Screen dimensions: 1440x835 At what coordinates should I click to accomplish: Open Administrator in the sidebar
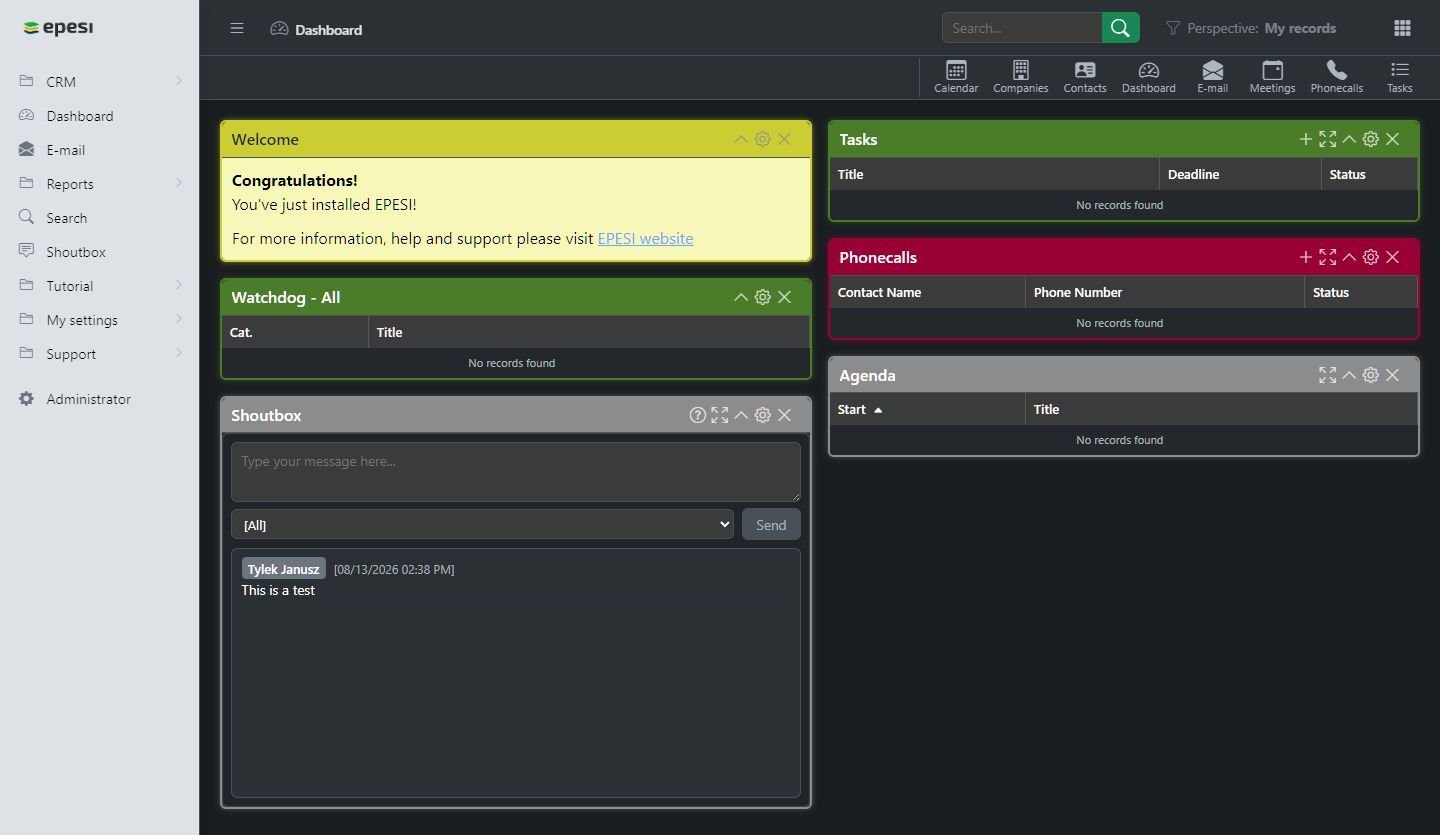100,399
